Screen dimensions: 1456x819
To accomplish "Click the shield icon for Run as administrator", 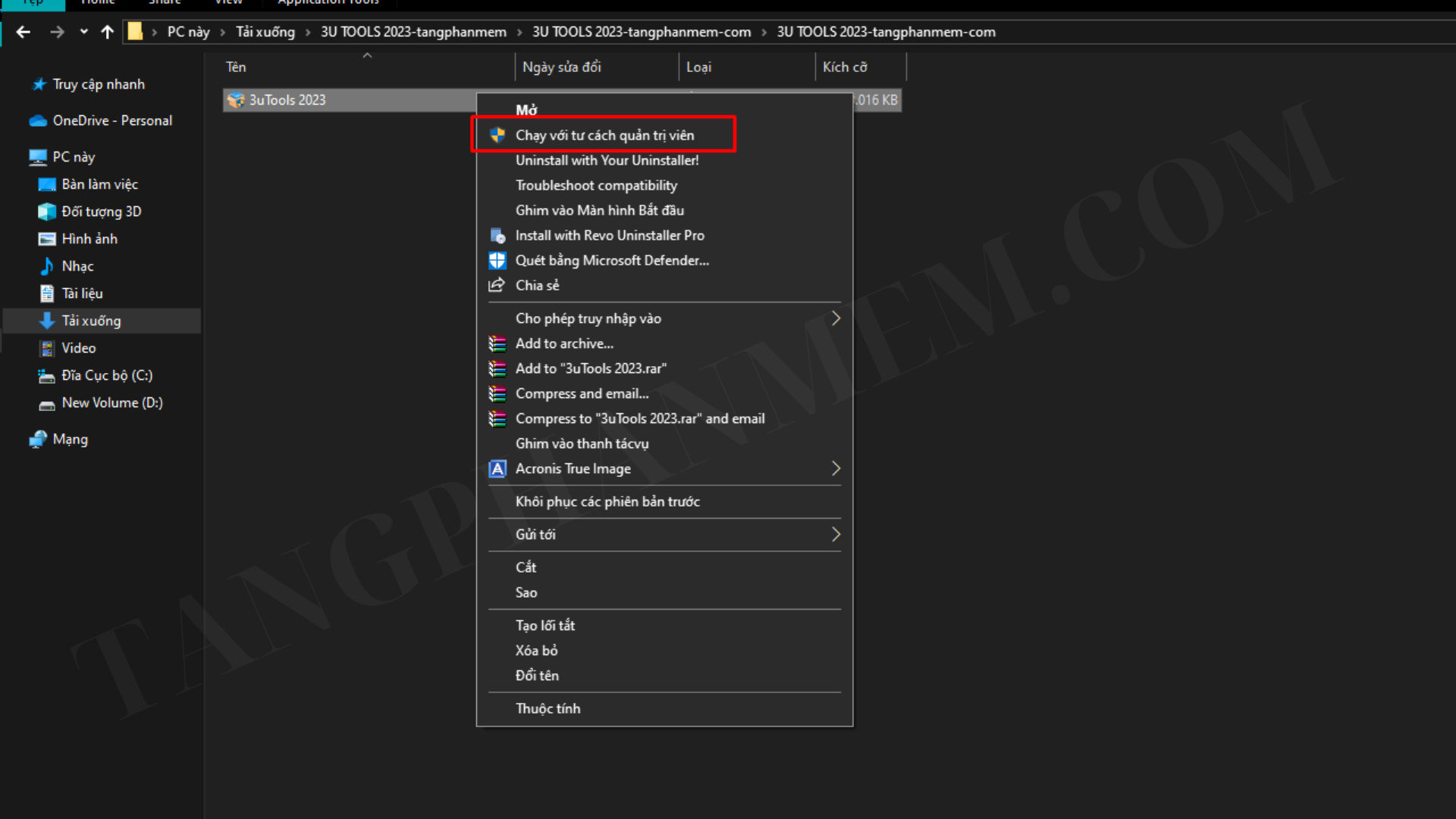I will (497, 135).
